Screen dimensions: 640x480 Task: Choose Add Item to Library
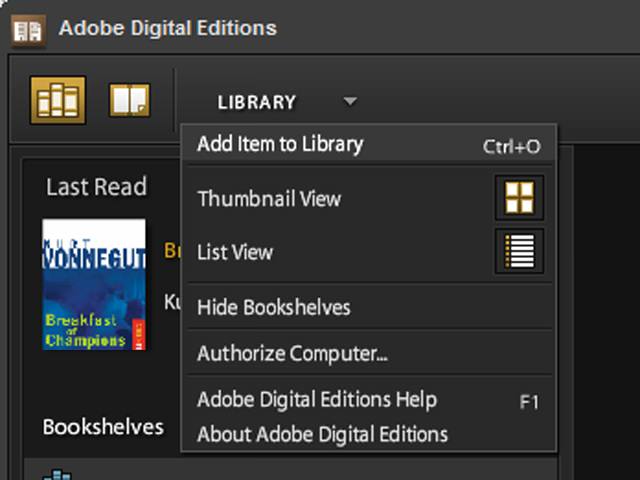click(x=280, y=144)
